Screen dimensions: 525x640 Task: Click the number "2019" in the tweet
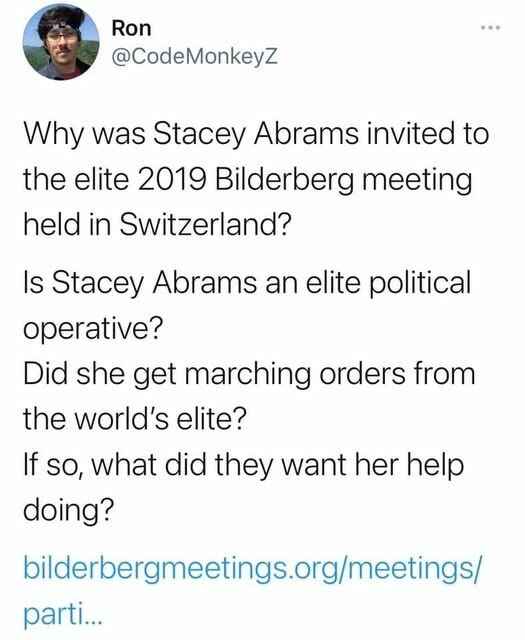pyautogui.click(x=171, y=180)
